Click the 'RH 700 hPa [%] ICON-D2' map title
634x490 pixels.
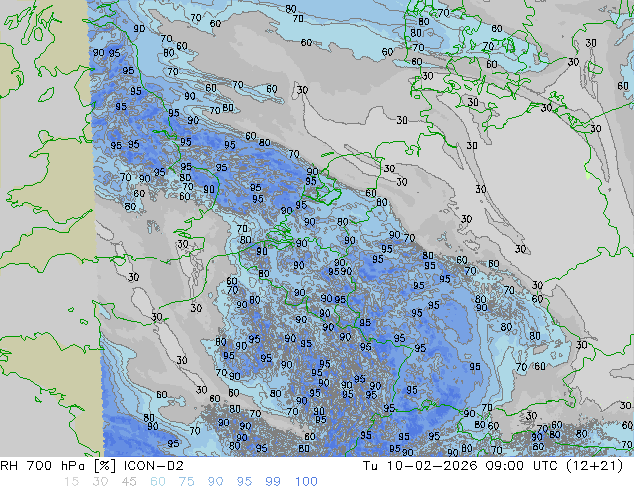click(x=92, y=466)
